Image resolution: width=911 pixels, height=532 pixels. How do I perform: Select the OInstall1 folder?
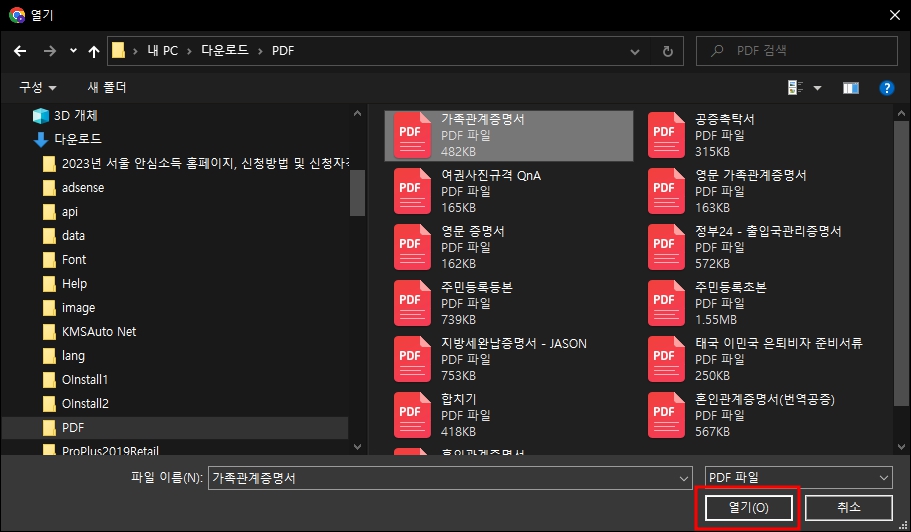pos(84,379)
